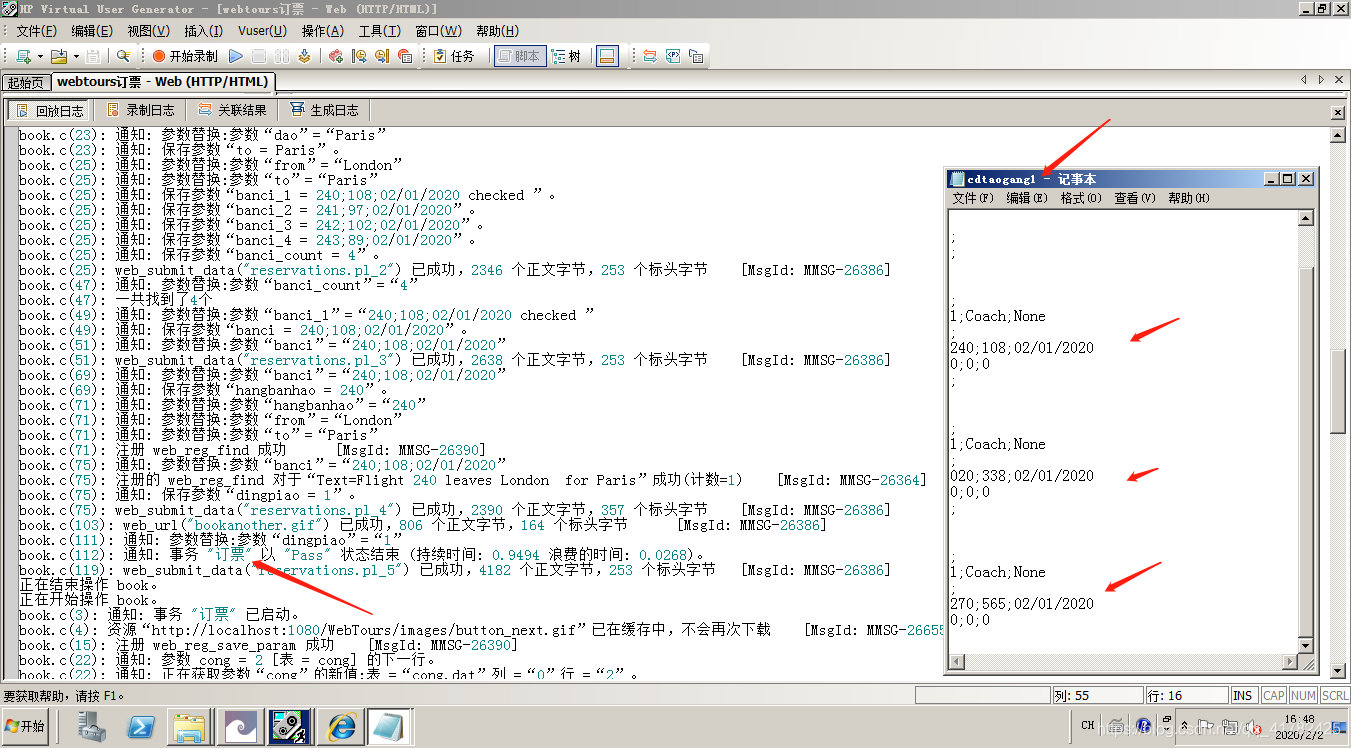Click the tab scroll left arrow at top right

[1304, 79]
